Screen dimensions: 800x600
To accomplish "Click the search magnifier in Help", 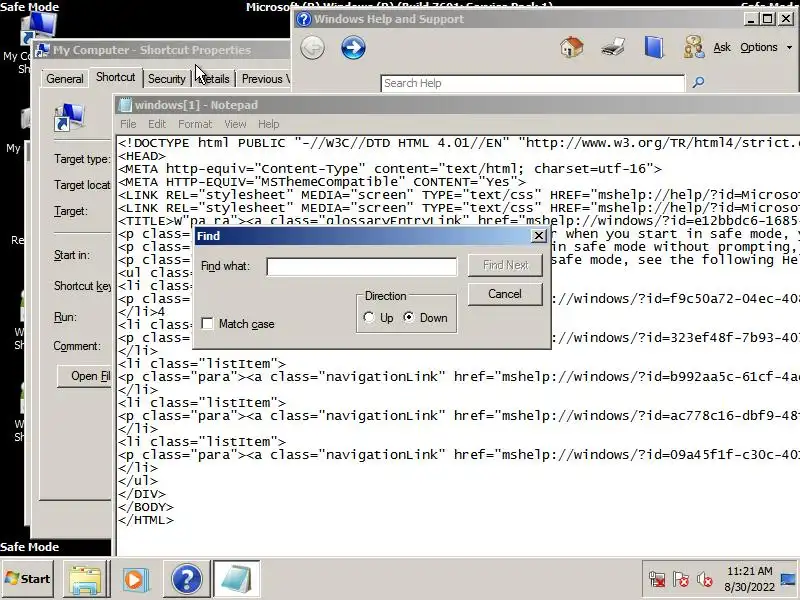I will [x=698, y=82].
